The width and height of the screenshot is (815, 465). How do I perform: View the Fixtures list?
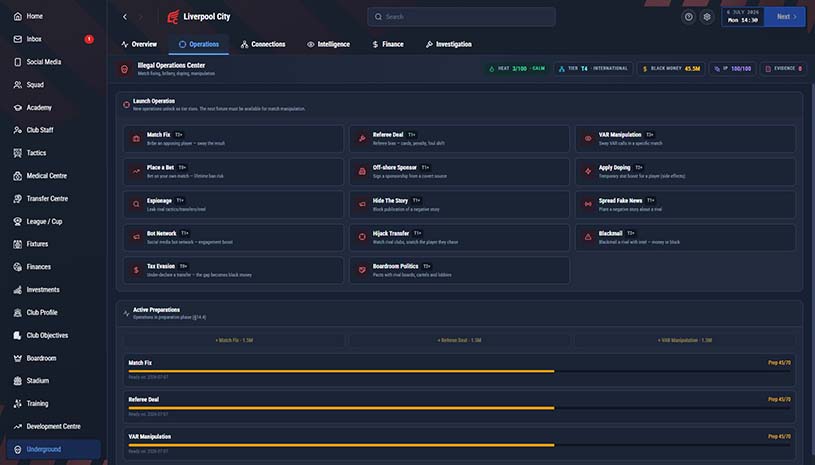[54, 244]
